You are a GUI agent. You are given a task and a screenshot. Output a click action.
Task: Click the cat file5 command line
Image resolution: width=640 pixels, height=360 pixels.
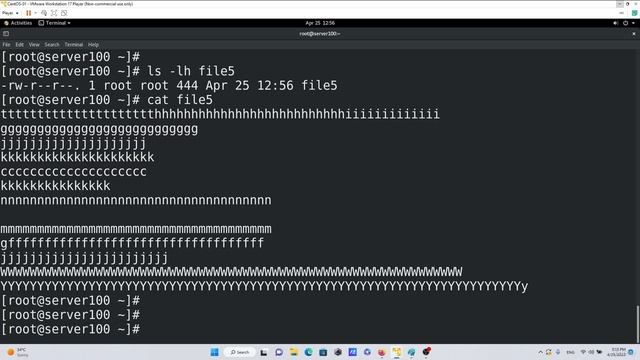(107, 100)
